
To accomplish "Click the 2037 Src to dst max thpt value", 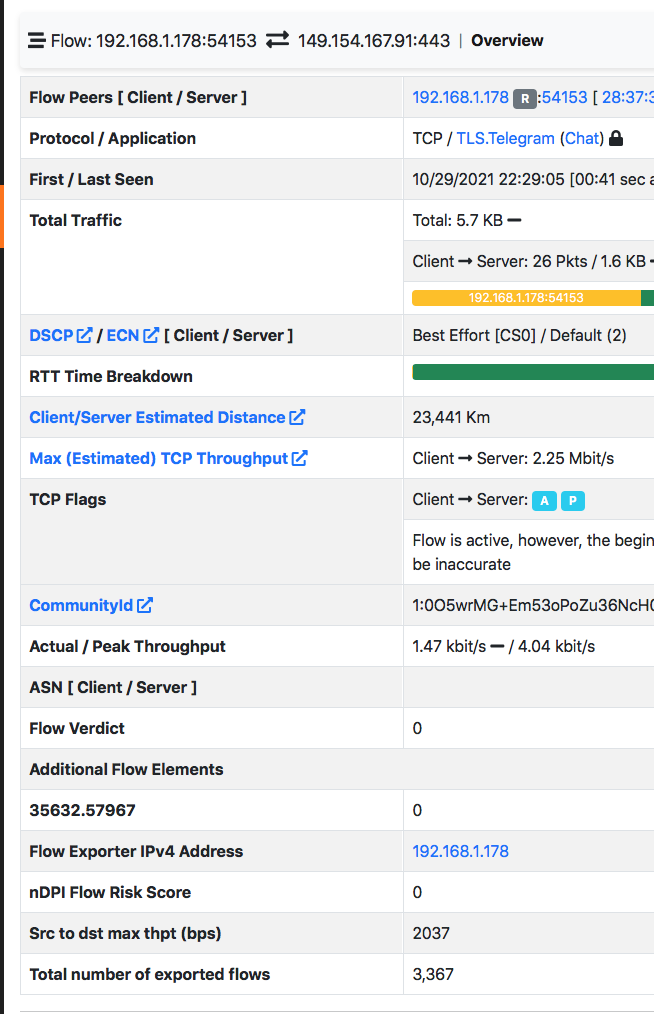I will pyautogui.click(x=431, y=934).
